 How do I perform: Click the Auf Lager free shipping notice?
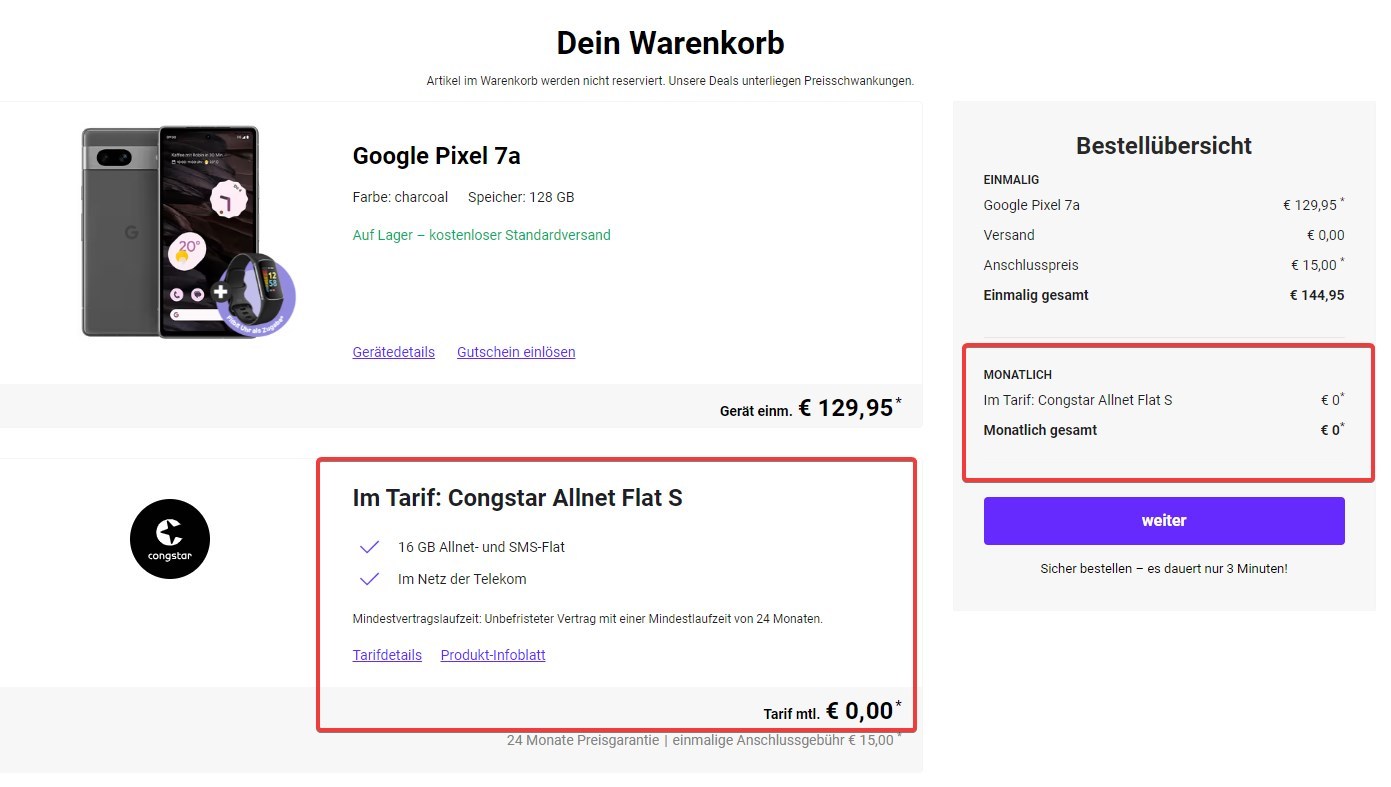point(481,235)
